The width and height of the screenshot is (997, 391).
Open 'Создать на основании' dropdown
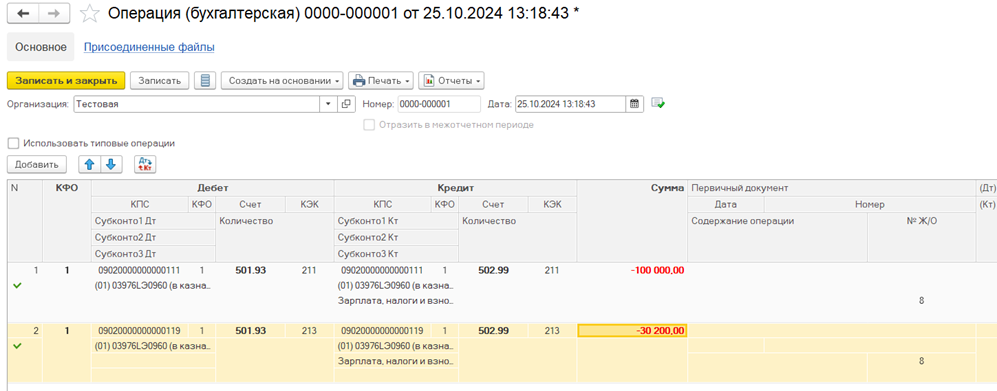282,81
